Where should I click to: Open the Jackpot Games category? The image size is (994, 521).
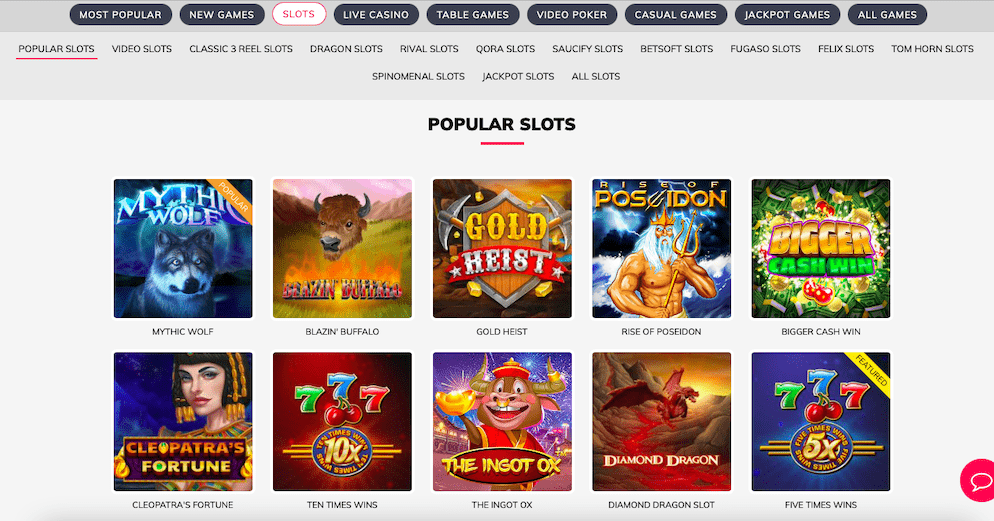coord(787,15)
